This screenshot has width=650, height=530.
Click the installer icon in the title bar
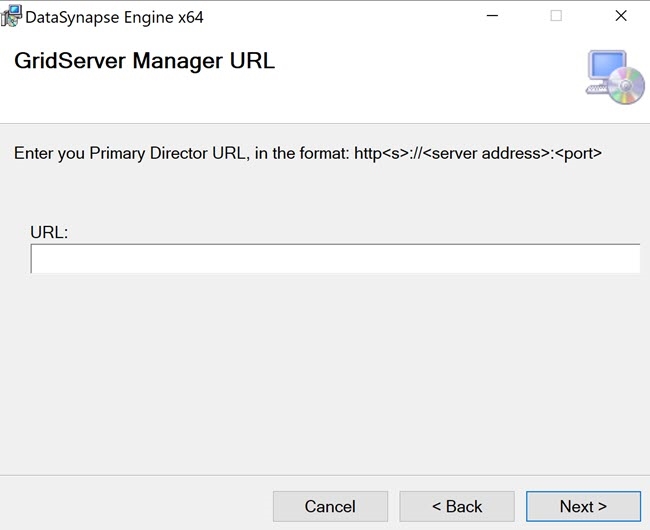click(11, 16)
